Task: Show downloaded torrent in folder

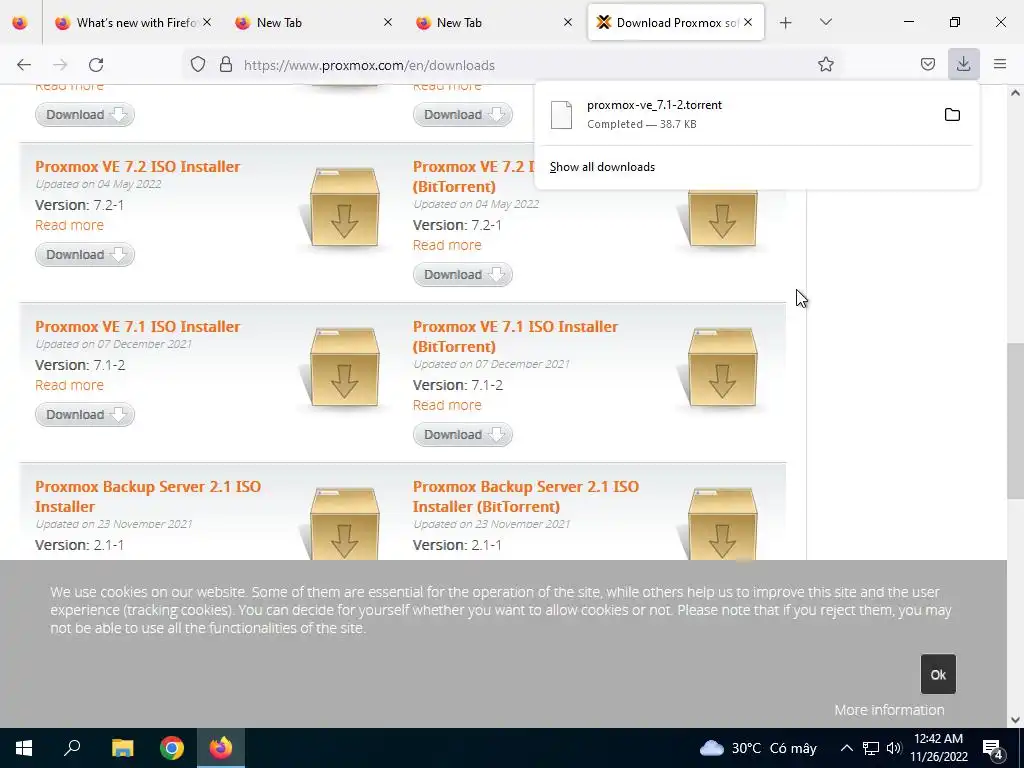Action: point(952,115)
